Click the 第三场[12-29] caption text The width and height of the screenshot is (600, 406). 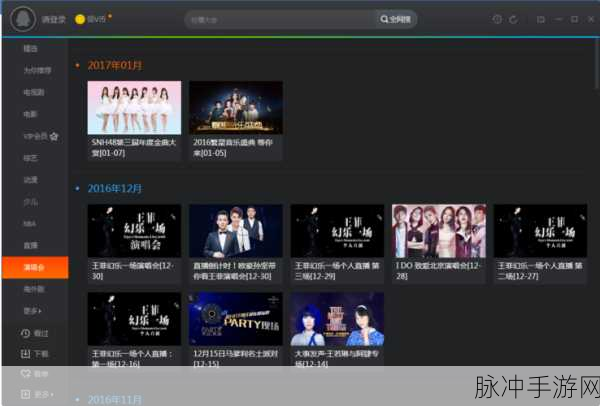(x=337, y=271)
